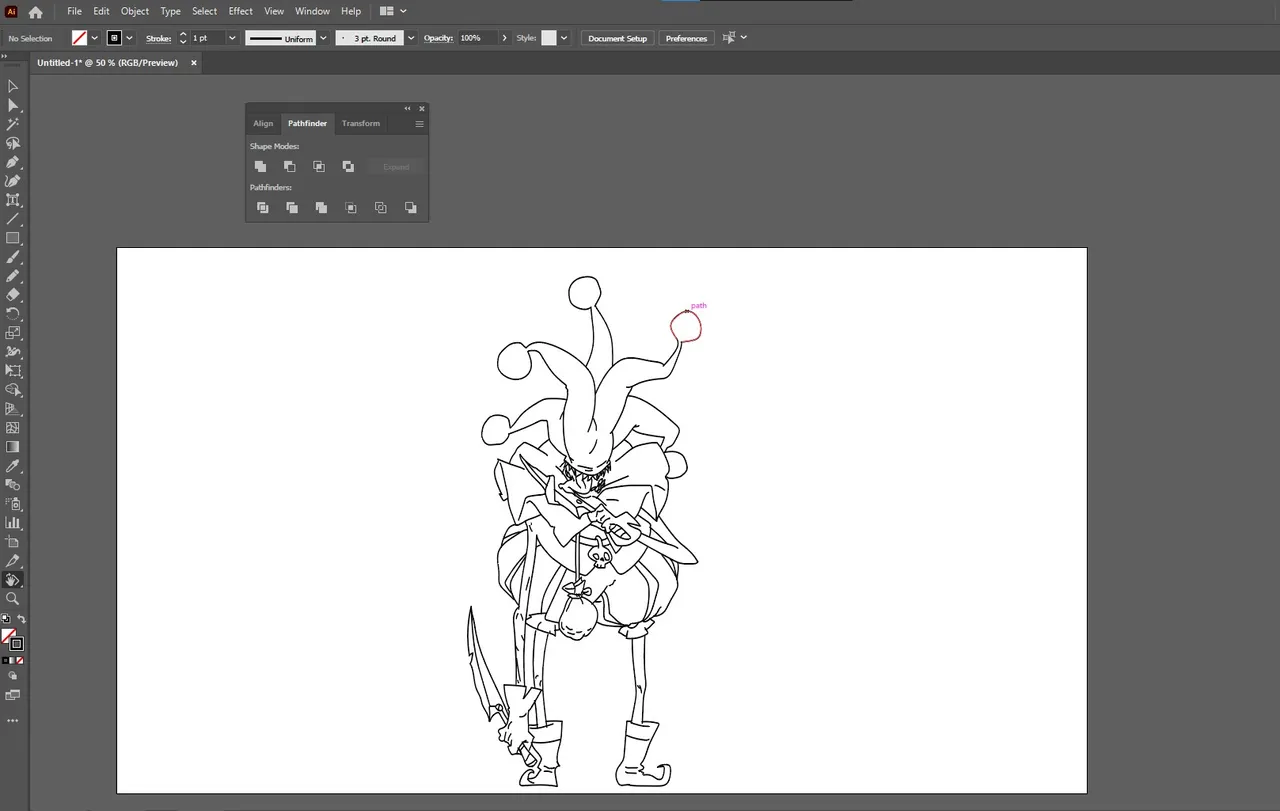Click the underlined Stroke label
This screenshot has height=811, width=1280.
tap(159, 38)
